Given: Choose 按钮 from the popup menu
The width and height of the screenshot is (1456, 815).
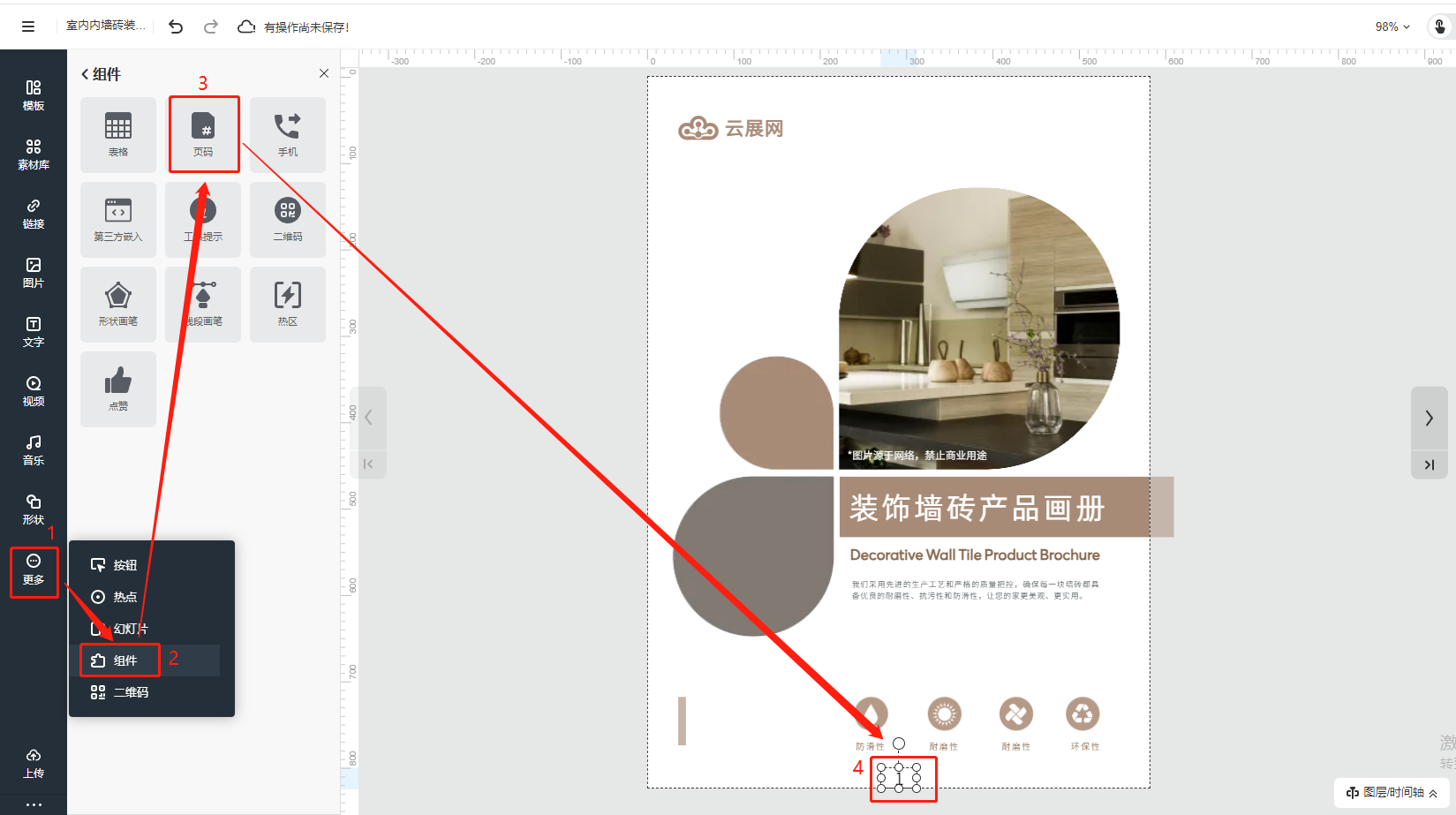Looking at the screenshot, I should [x=124, y=565].
